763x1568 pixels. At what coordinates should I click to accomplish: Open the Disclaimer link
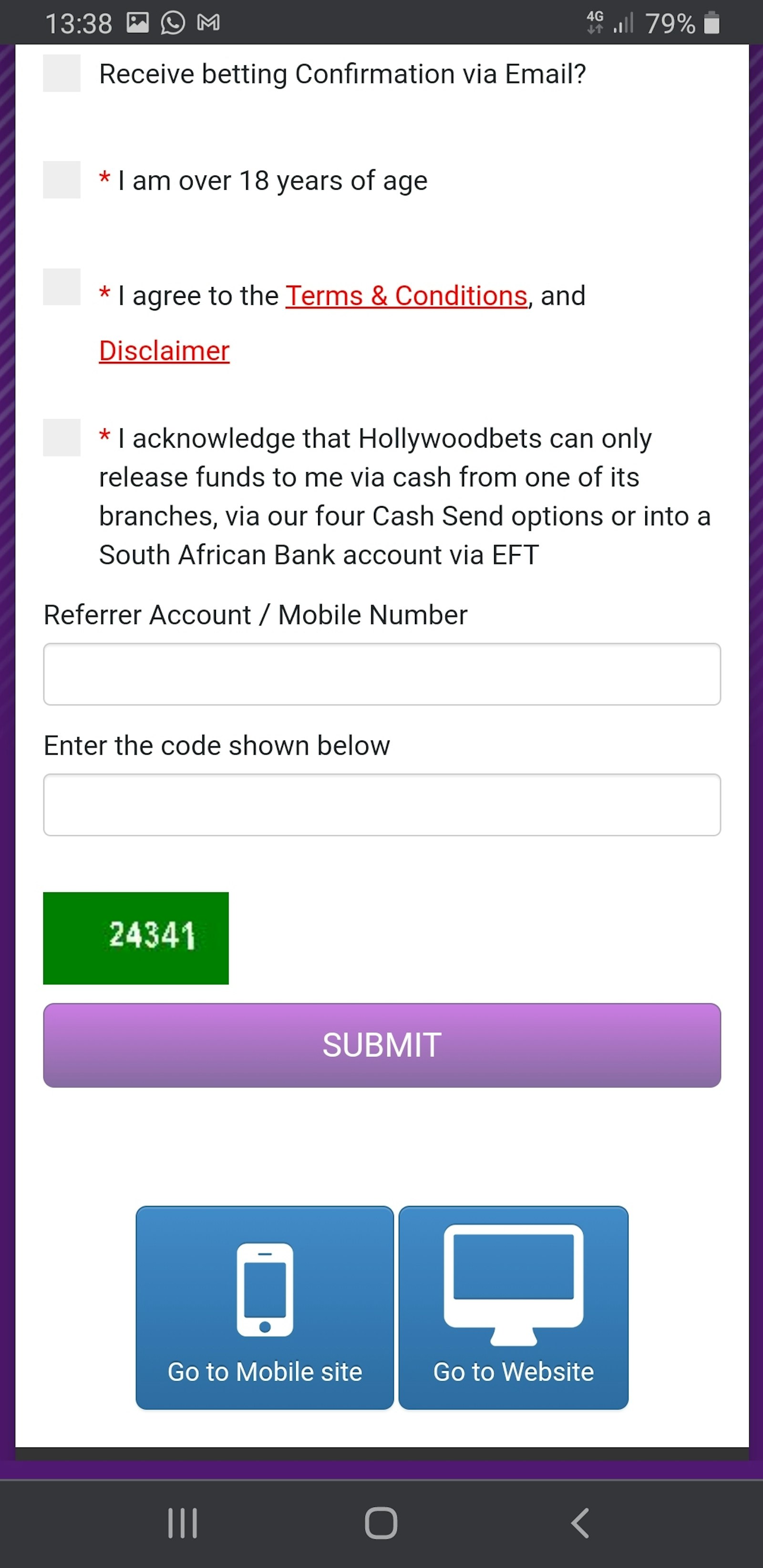coord(165,350)
